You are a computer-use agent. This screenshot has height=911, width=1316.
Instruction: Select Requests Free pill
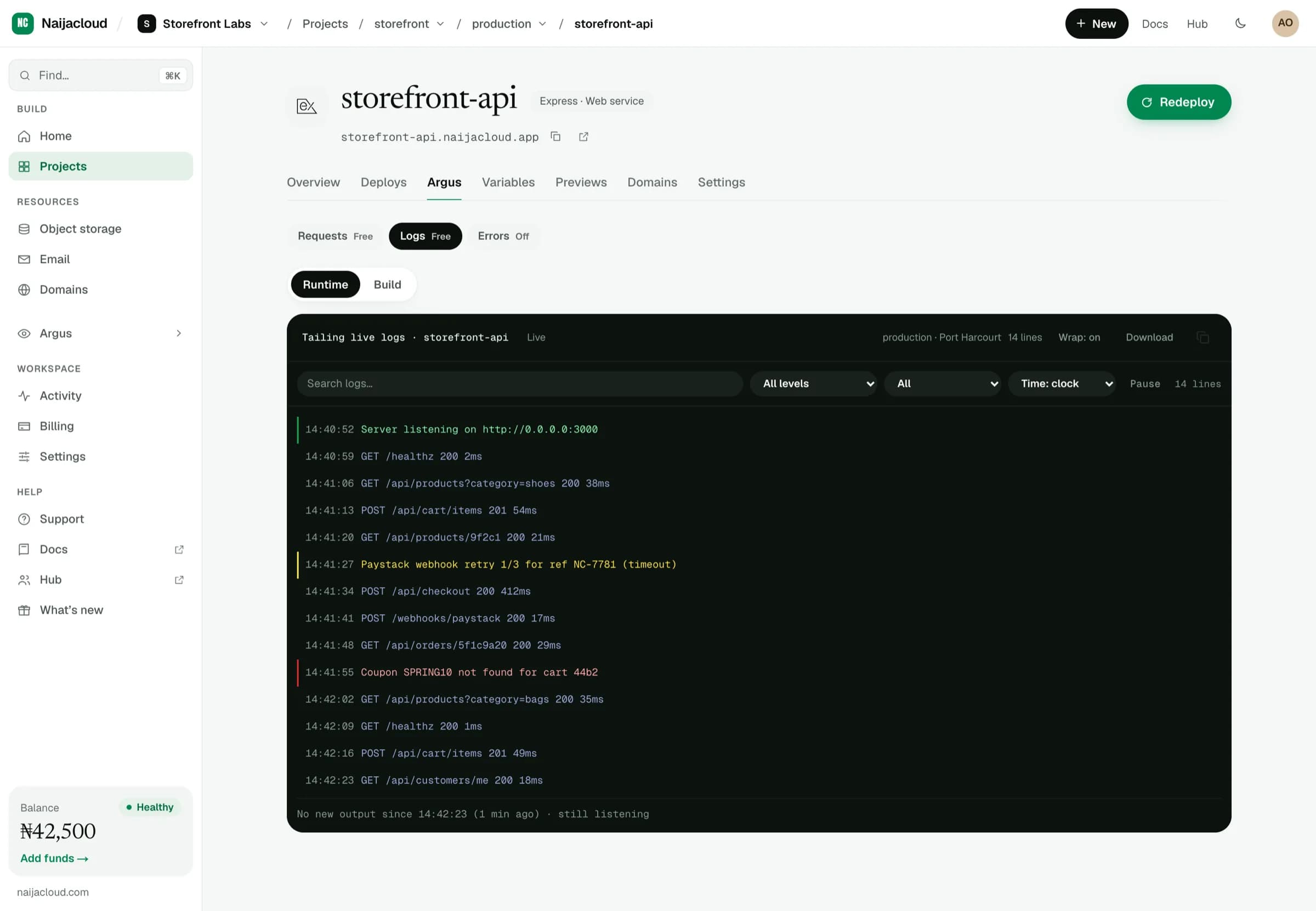[x=335, y=236]
